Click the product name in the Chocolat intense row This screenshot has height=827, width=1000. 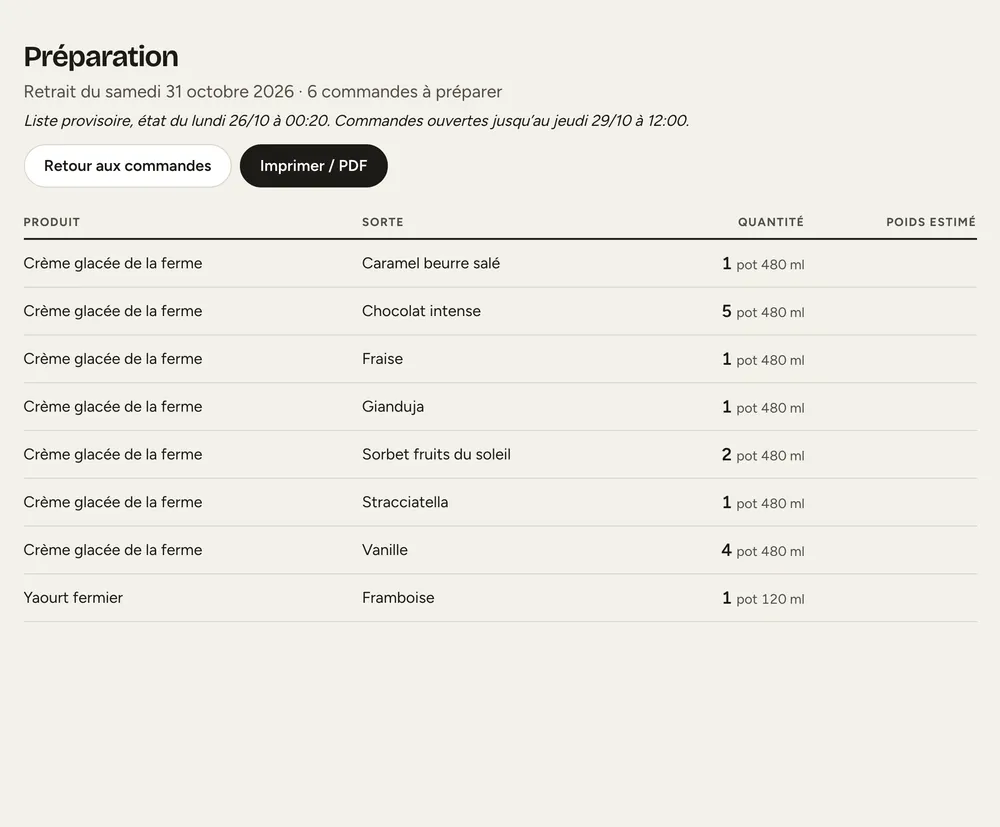click(x=113, y=311)
